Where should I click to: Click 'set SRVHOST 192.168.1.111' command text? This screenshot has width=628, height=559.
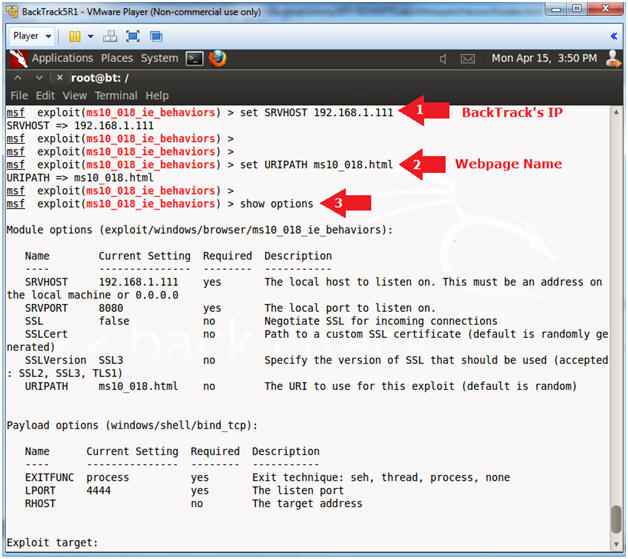click(x=316, y=113)
